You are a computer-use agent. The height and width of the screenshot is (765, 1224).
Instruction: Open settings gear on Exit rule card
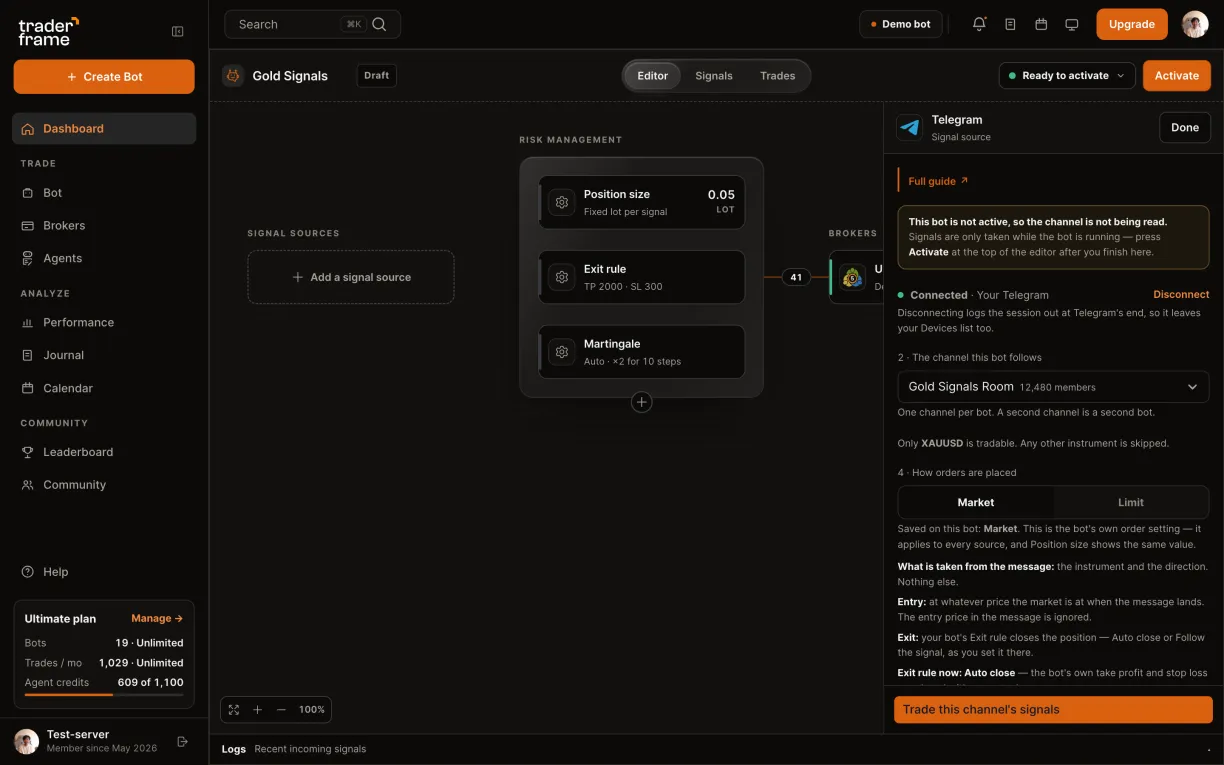[562, 277]
